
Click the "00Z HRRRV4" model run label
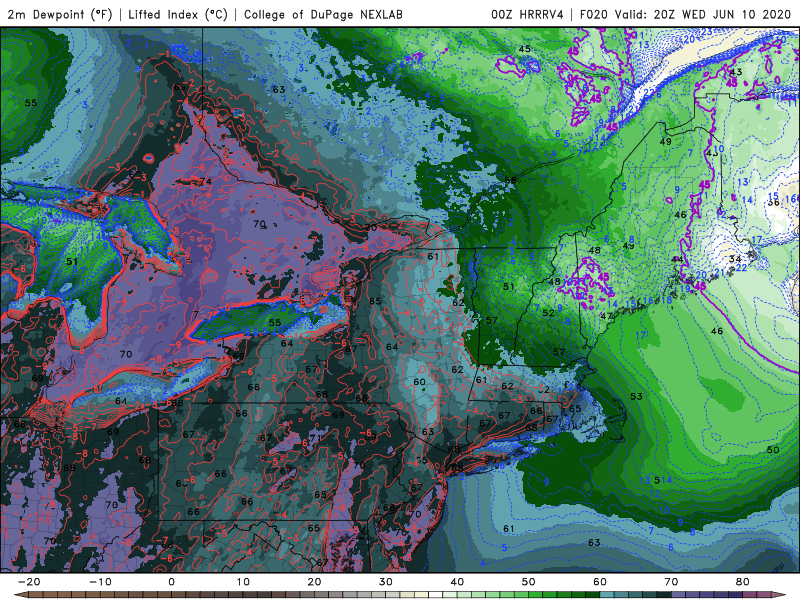pos(527,15)
